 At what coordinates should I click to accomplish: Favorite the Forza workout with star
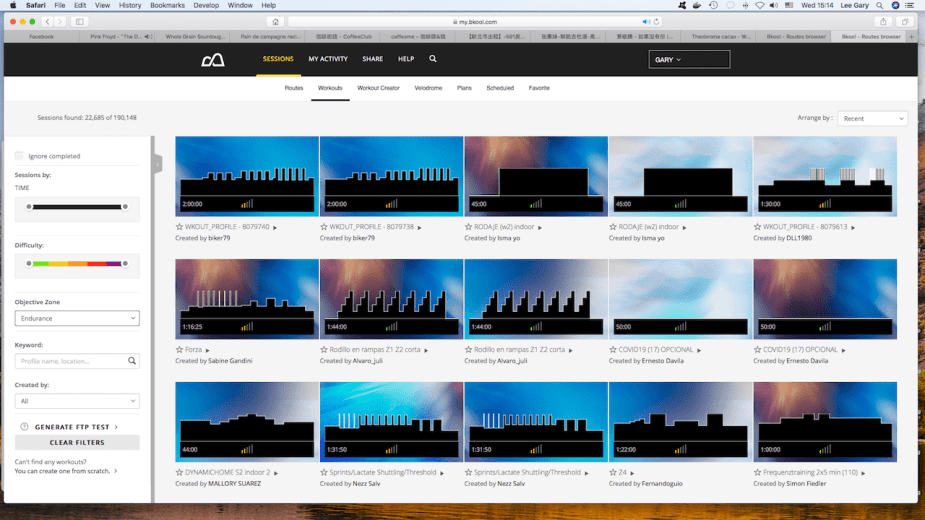pos(180,350)
